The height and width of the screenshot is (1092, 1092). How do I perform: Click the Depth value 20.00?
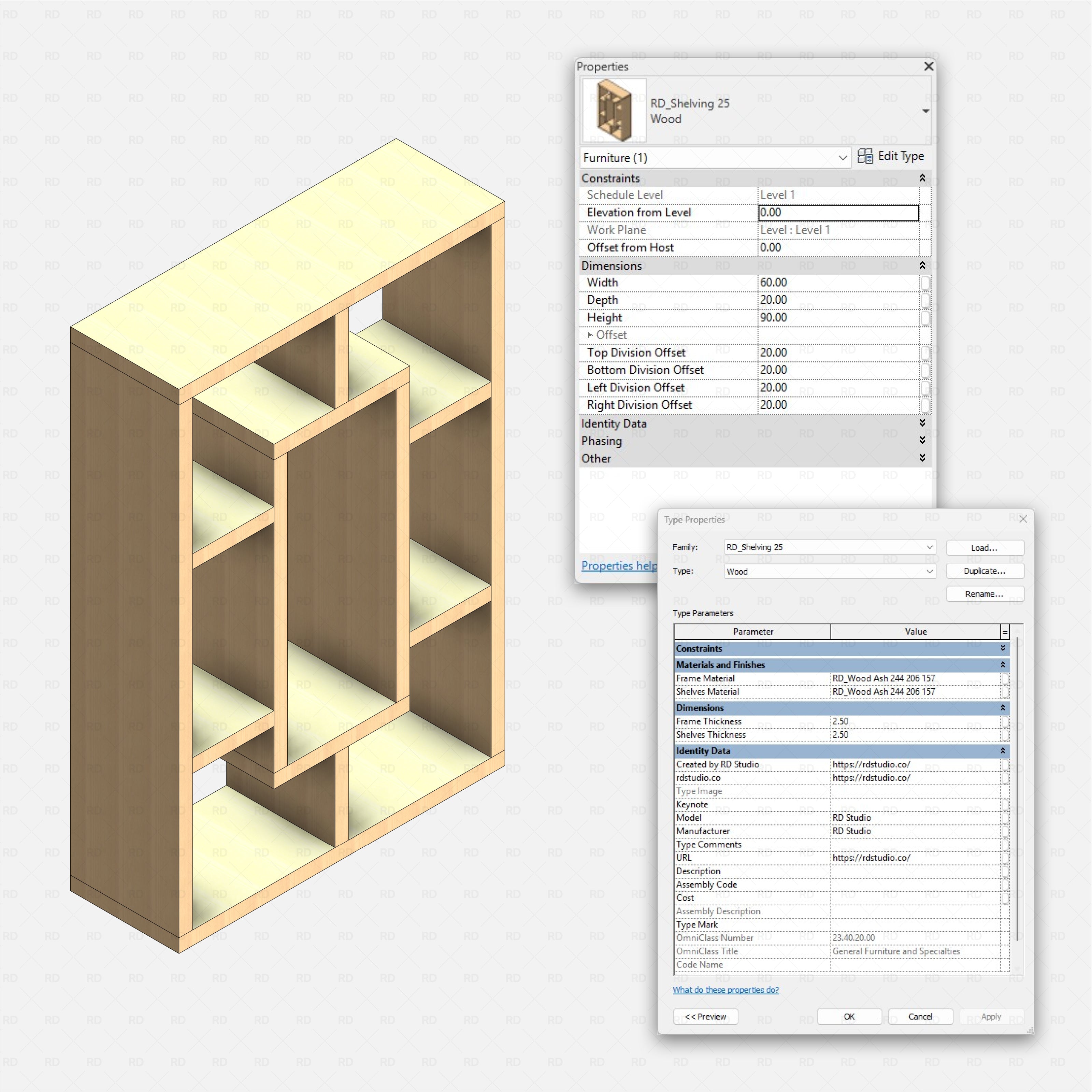click(x=838, y=300)
